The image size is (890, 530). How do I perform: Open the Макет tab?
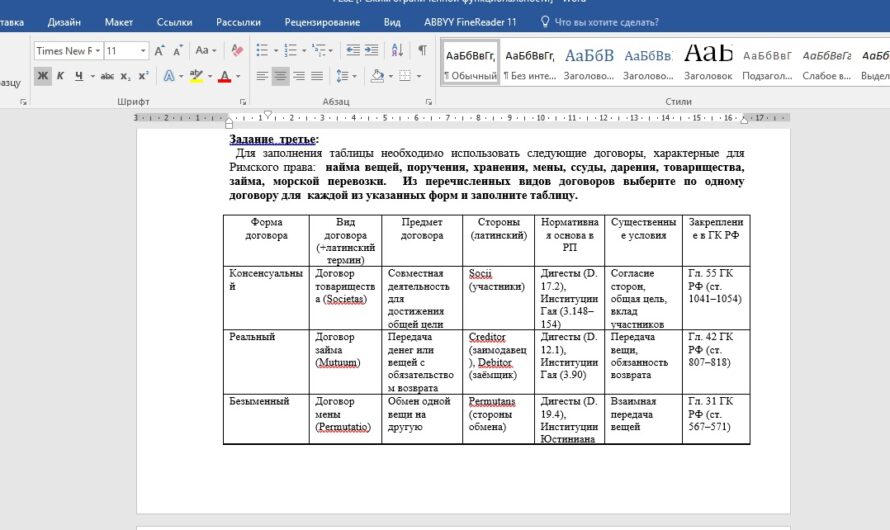(119, 22)
